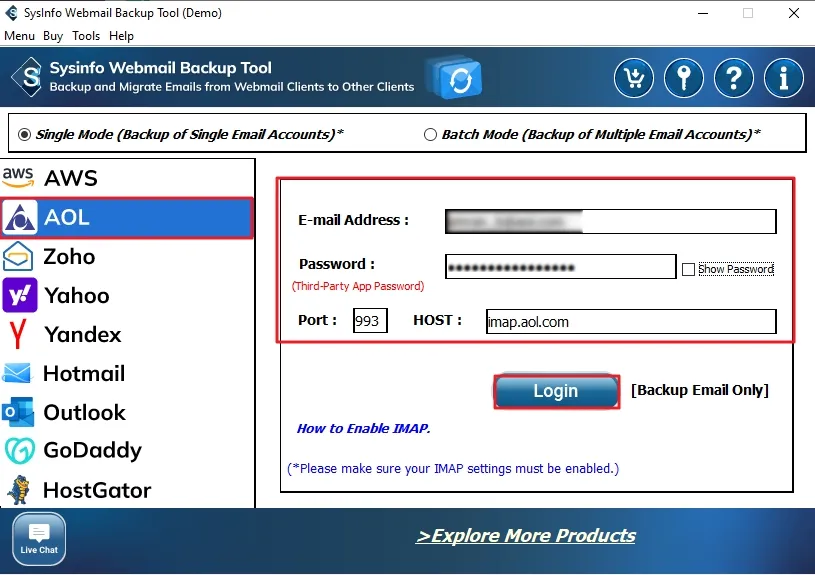Open the activation key icon

coord(683,78)
